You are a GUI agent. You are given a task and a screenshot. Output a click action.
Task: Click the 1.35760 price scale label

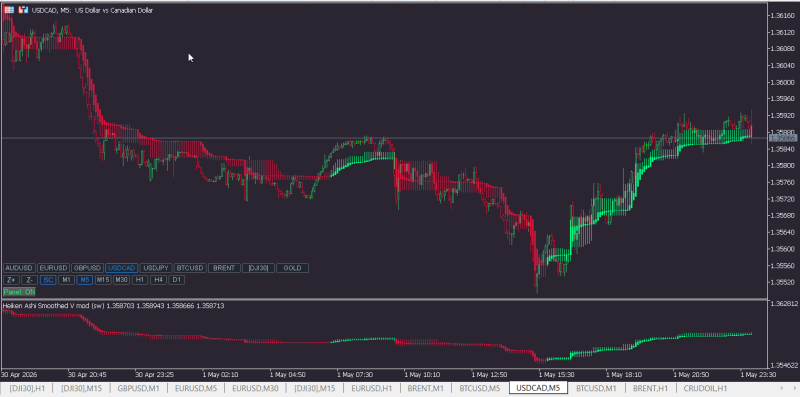783,182
